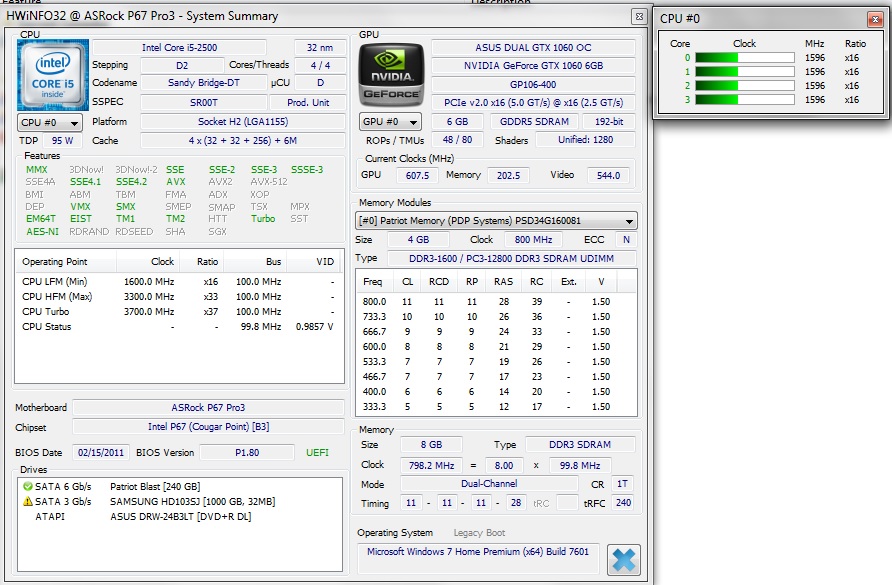This screenshot has height=585, width=892.
Task: Click the Intel Core i5-2500 name field
Action: coord(179,48)
